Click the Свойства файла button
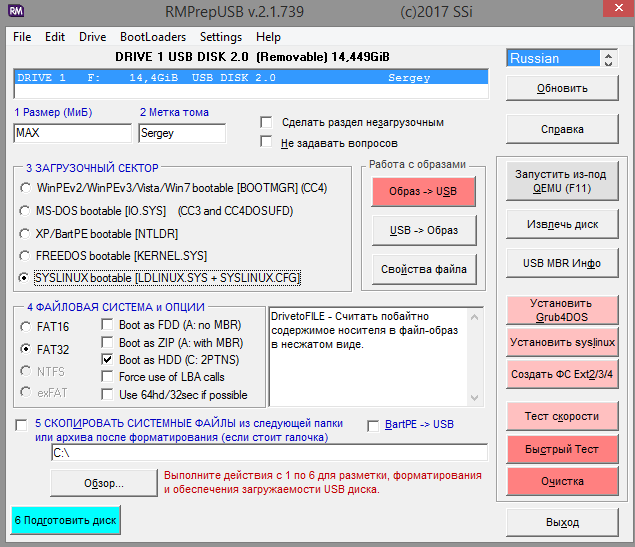 tap(424, 269)
